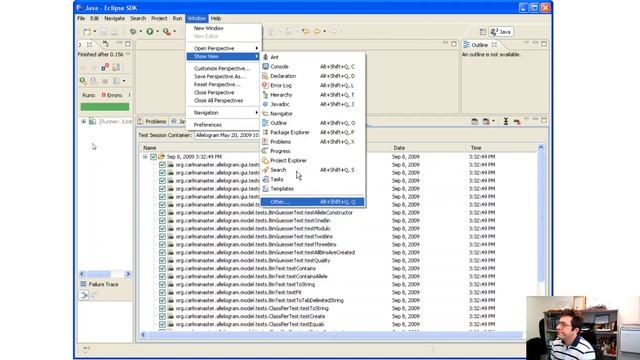Toggle checkbox for BinTest.testContainsAllele
The width and height of the screenshot is (640, 360).
pos(162,276)
